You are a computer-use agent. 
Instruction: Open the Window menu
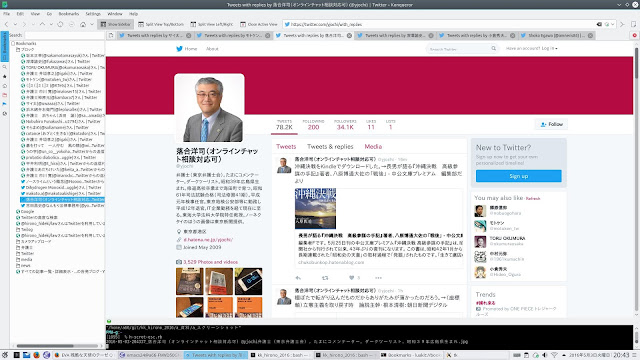[x=115, y=13]
